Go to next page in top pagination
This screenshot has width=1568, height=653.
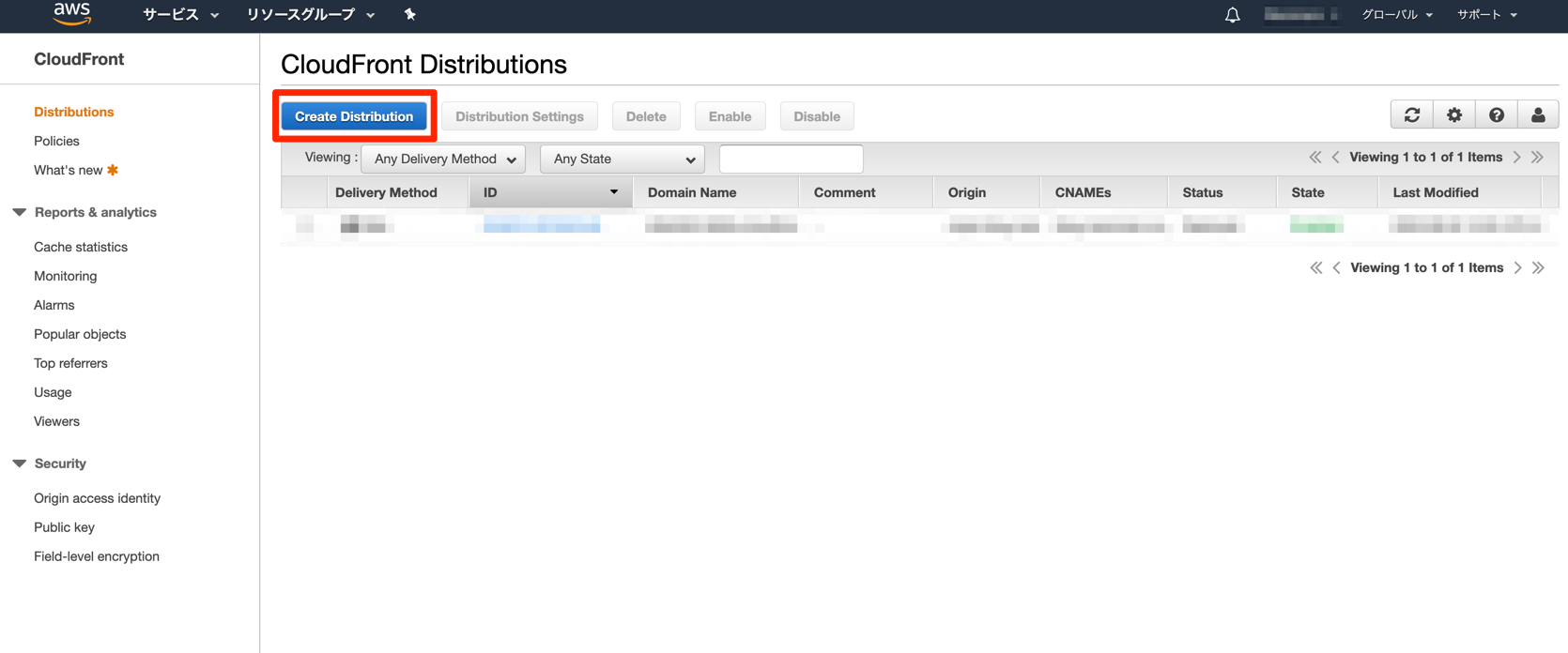1516,158
